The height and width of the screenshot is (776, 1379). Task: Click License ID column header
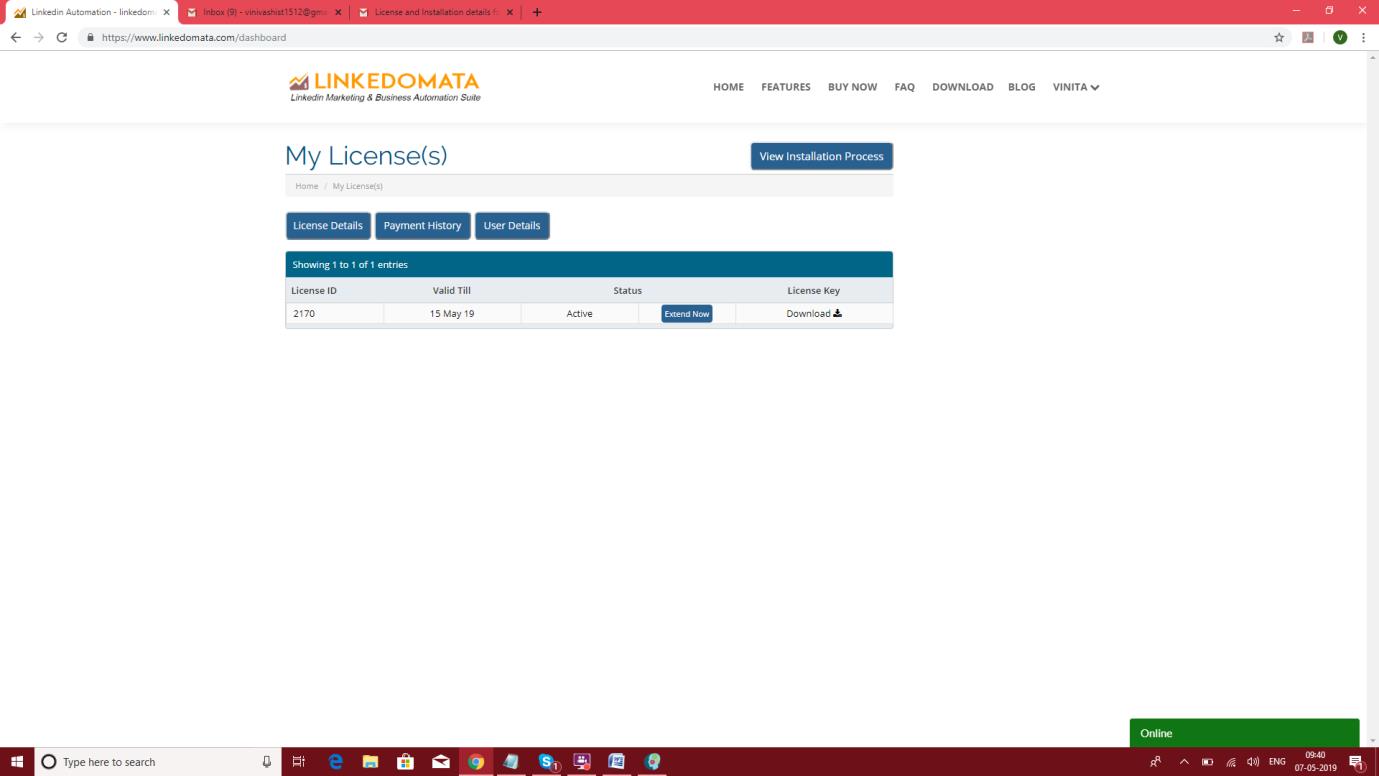[314, 291]
